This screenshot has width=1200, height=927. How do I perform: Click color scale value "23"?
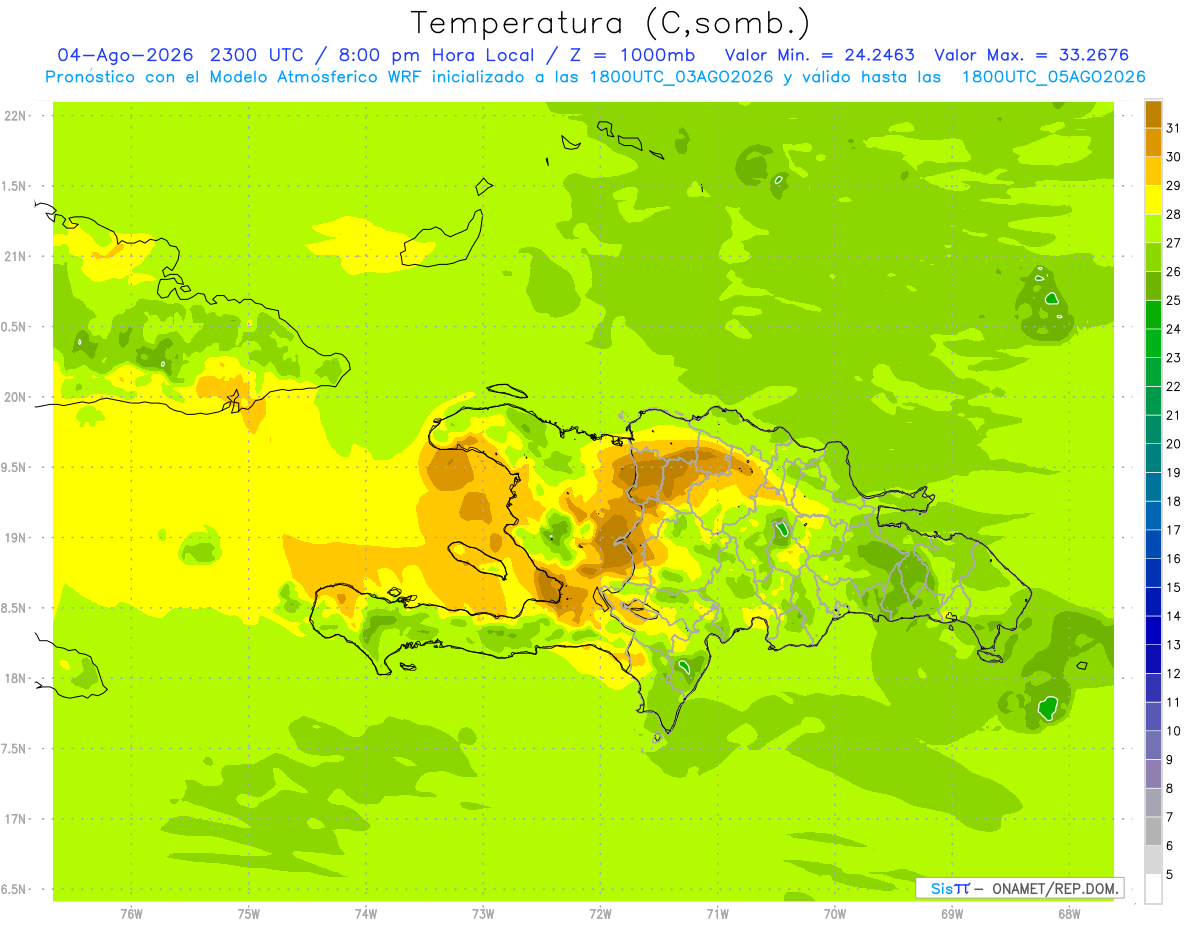click(x=1174, y=358)
